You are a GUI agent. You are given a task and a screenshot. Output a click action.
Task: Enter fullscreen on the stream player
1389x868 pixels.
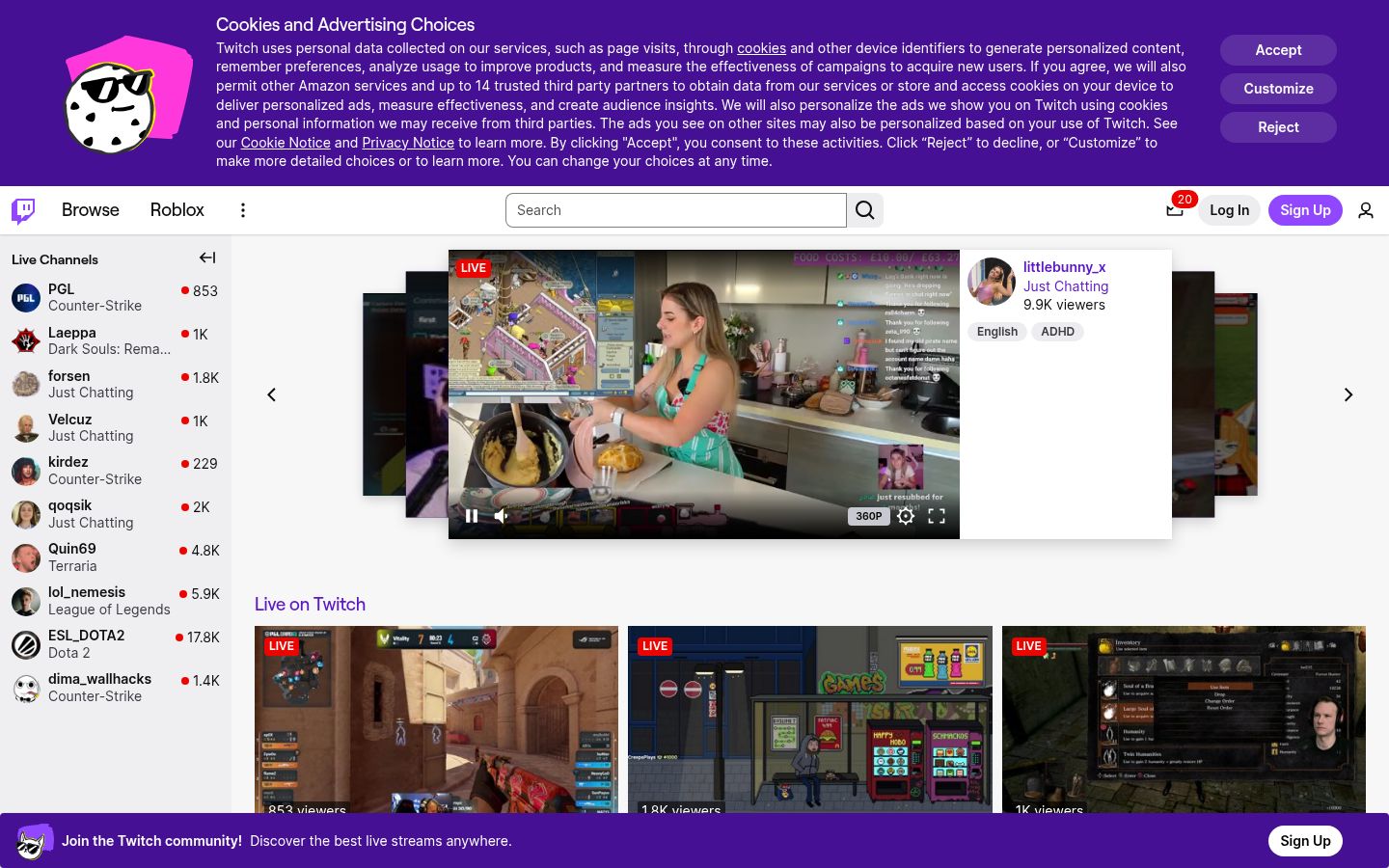tap(937, 516)
